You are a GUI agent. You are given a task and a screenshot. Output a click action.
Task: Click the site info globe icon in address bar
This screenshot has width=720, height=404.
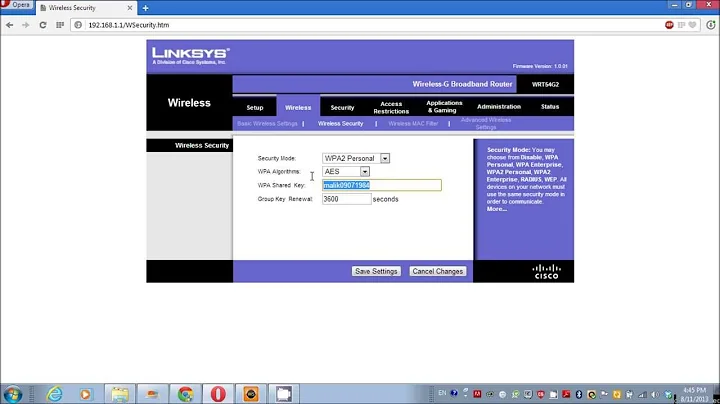pos(78,25)
